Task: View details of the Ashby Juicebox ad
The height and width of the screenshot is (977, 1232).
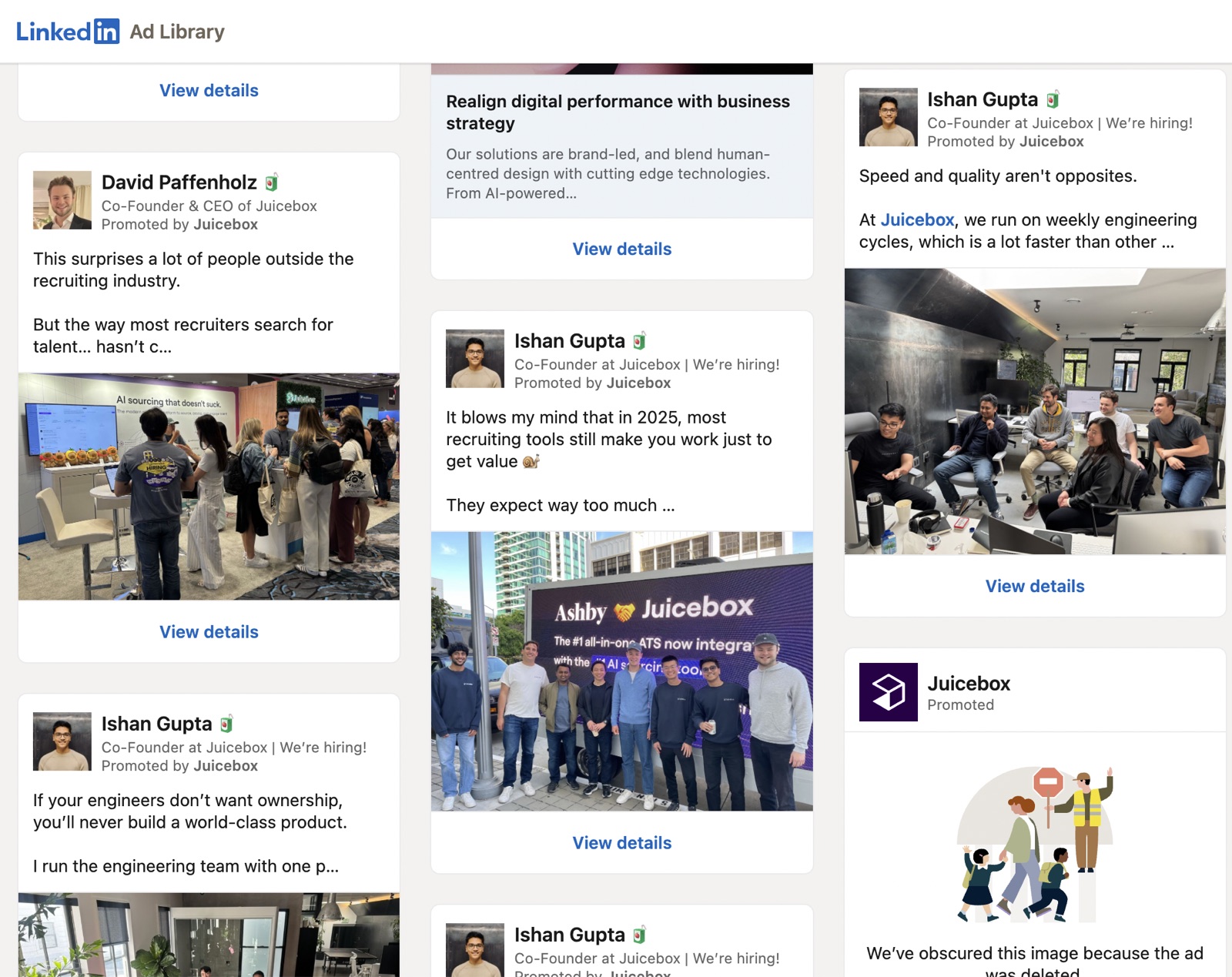Action: pyautogui.click(x=622, y=843)
